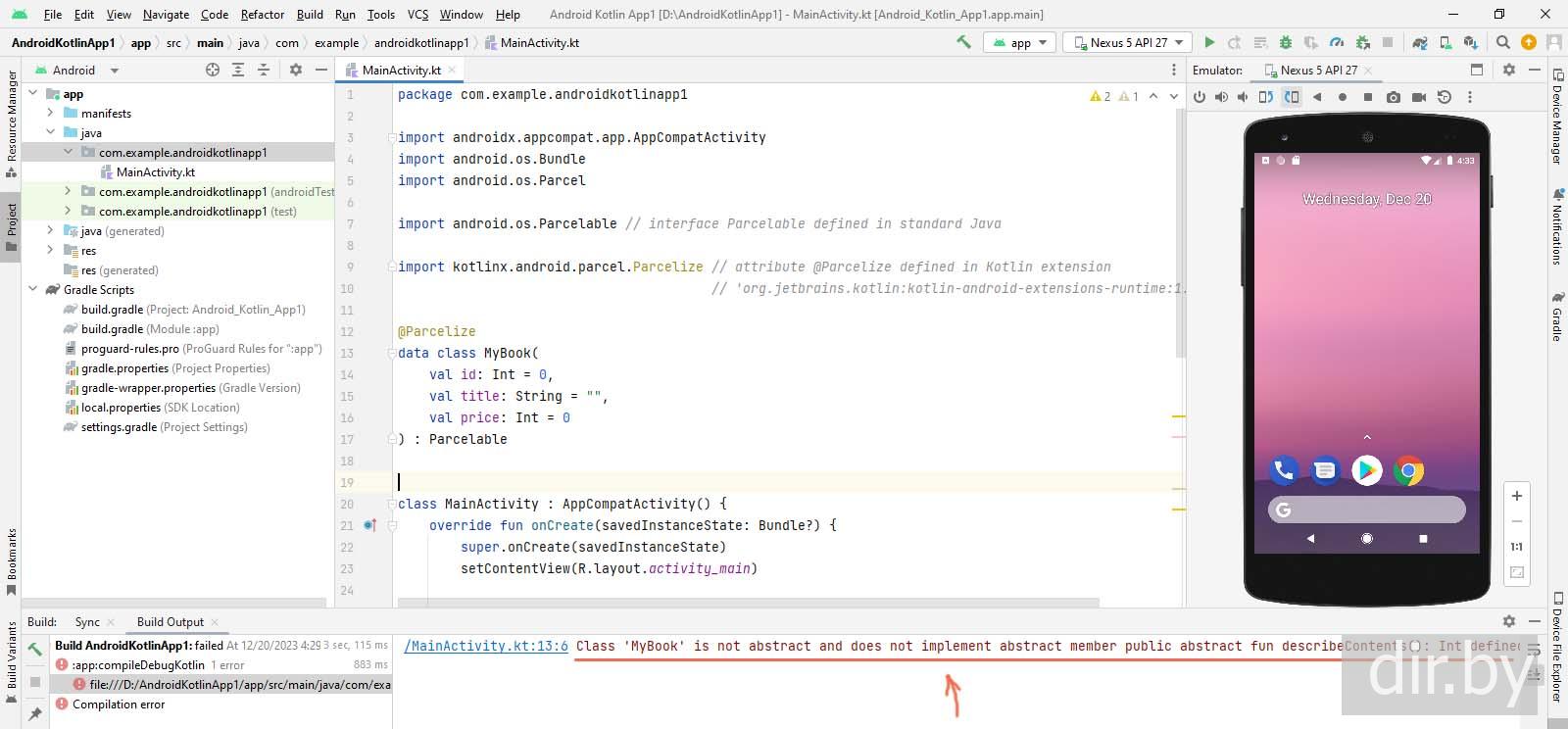Click the Google search bar on emulator

click(x=1366, y=510)
